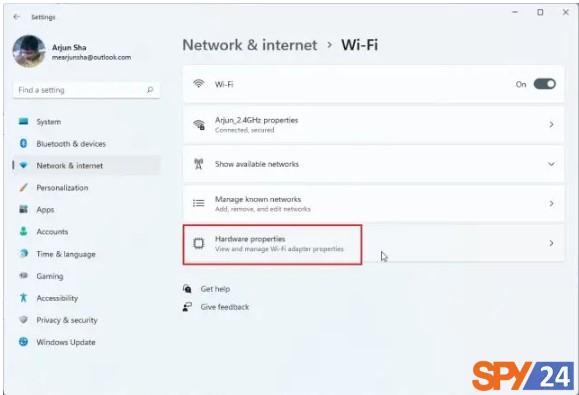The width and height of the screenshot is (579, 395).
Task: Open Arjun_2.4GHz properties via its chevron
Action: pyautogui.click(x=551, y=124)
